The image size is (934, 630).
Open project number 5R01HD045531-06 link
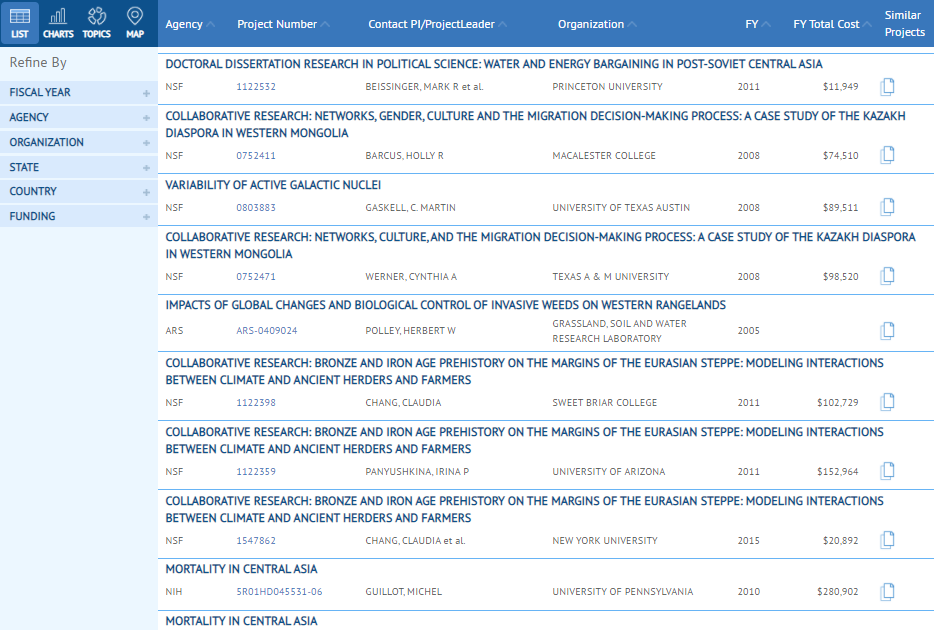click(279, 592)
